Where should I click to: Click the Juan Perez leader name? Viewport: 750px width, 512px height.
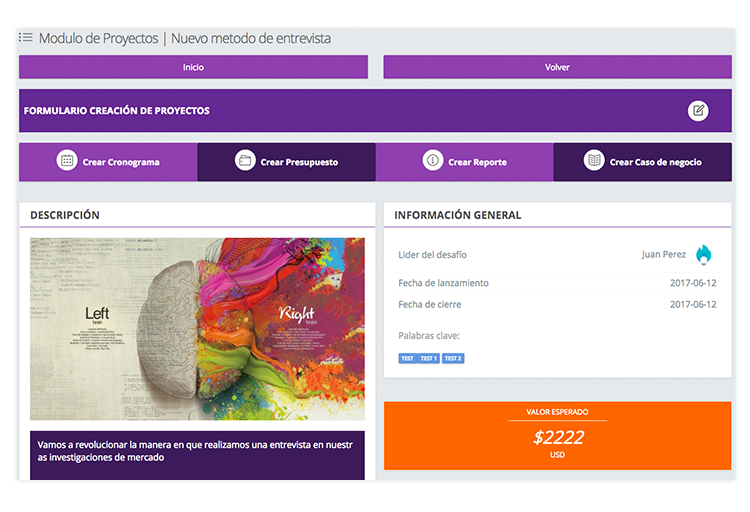pos(663,255)
